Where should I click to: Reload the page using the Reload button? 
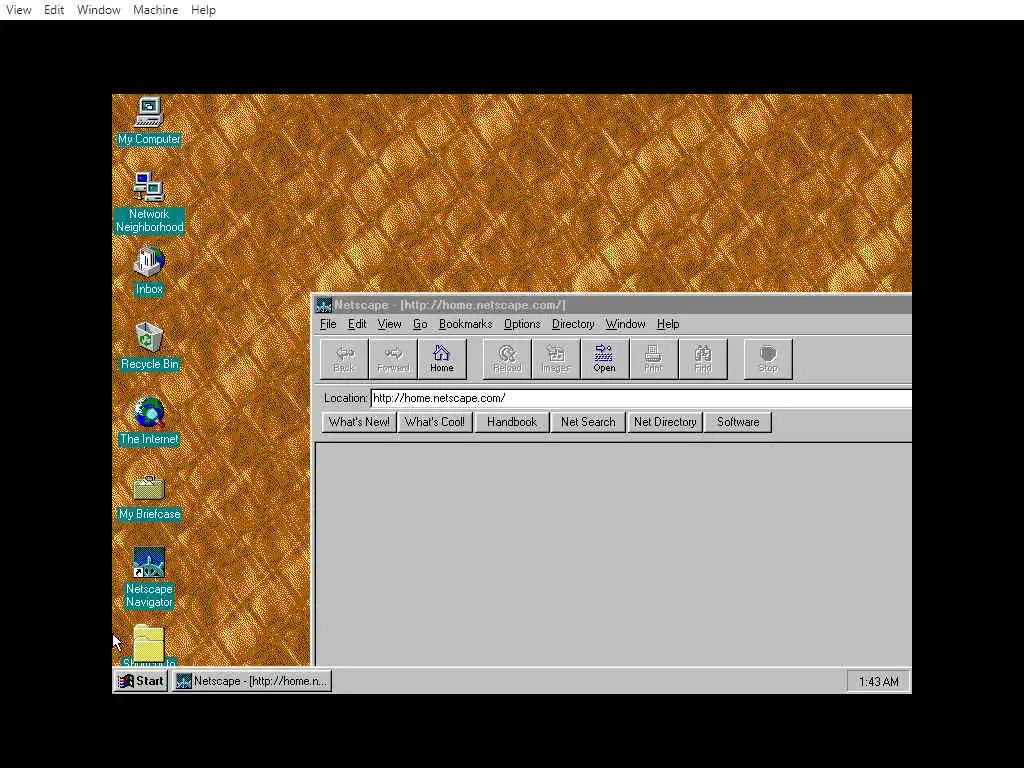(x=507, y=359)
